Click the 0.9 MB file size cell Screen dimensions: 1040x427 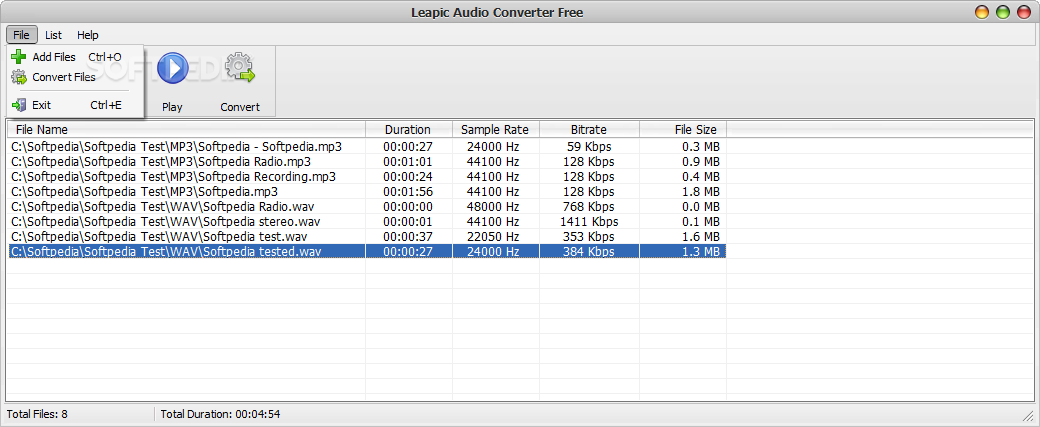point(701,161)
